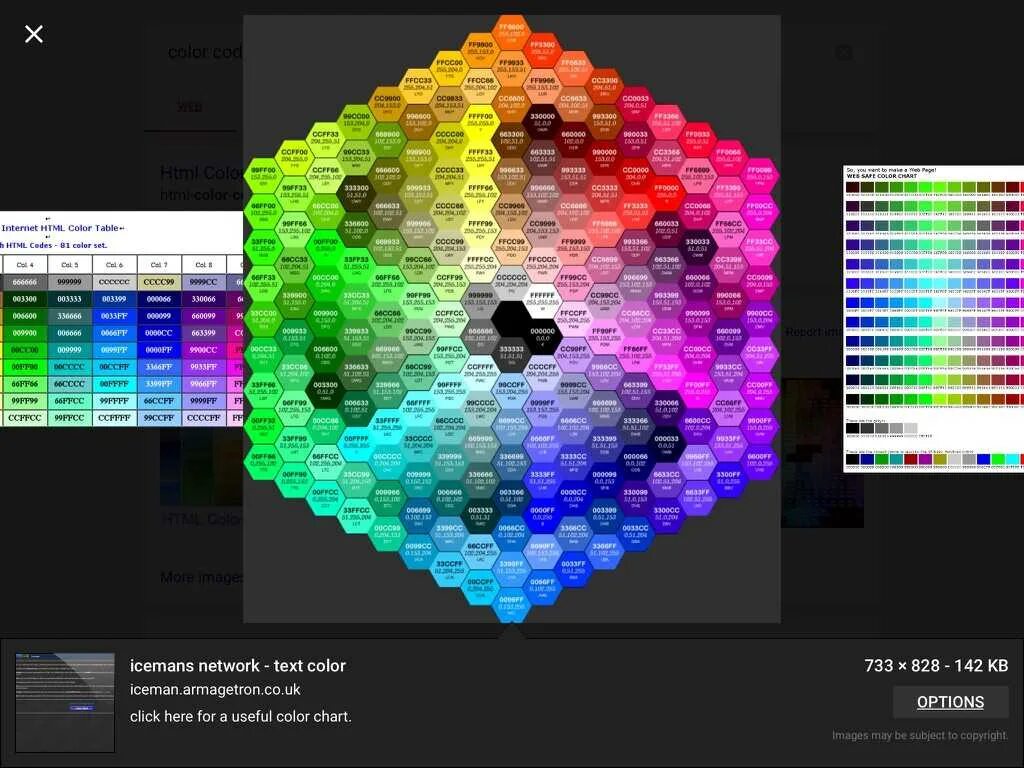
Task: Click the 99FFFF cell in the HTML color table
Action: [x=114, y=401]
